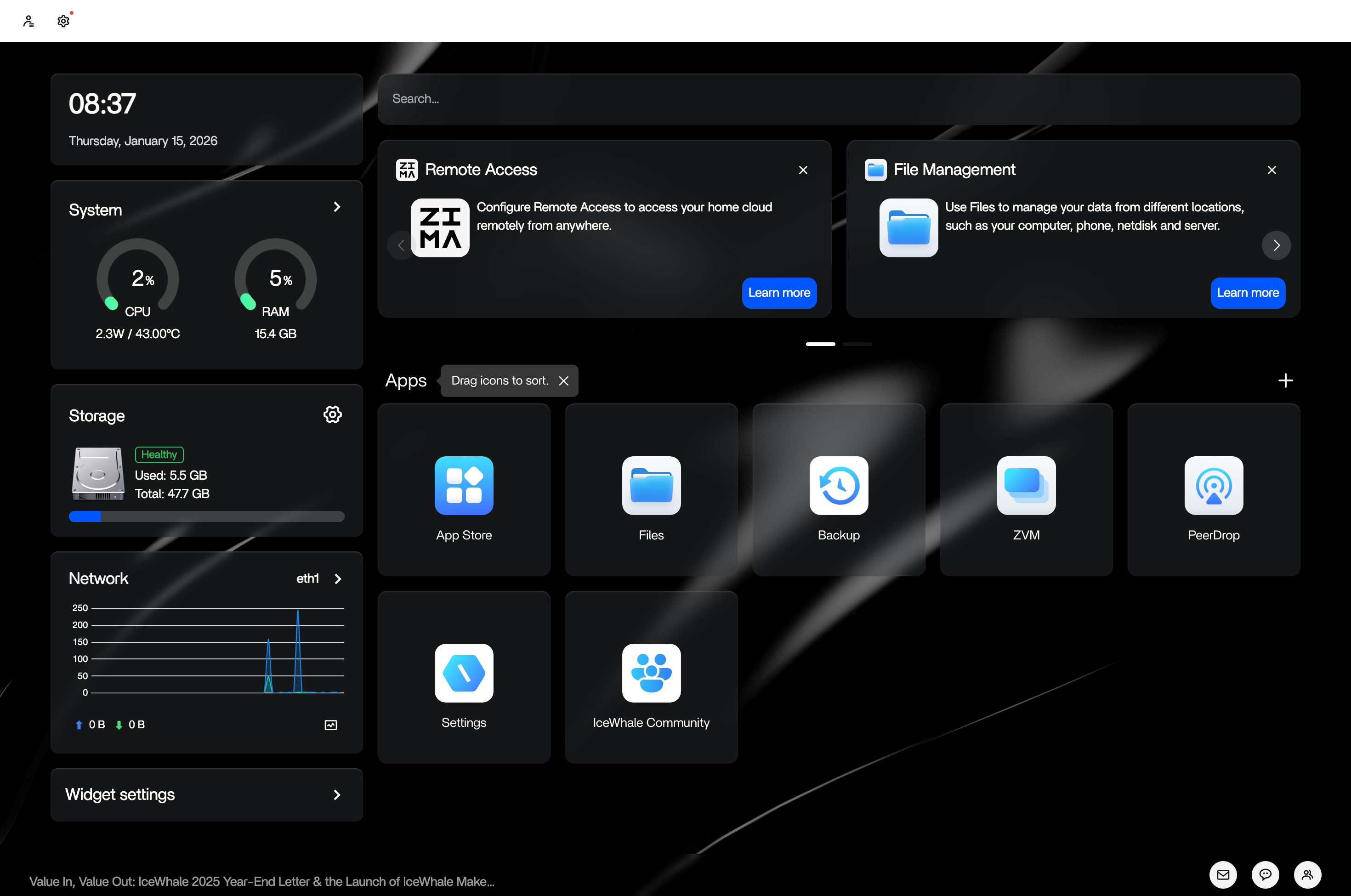Launch the Backup app
This screenshot has height=896, width=1351.
838,486
